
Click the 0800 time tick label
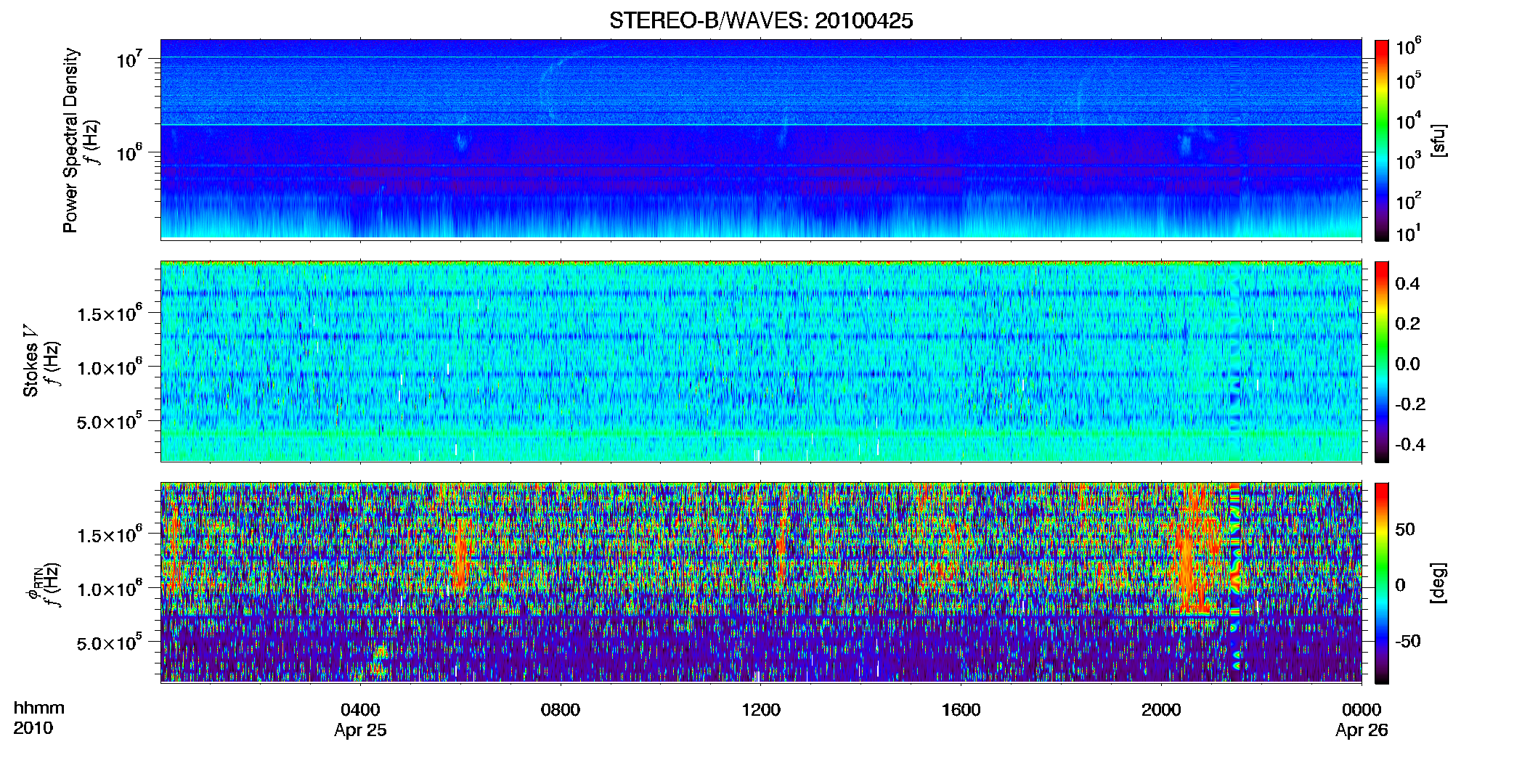561,710
